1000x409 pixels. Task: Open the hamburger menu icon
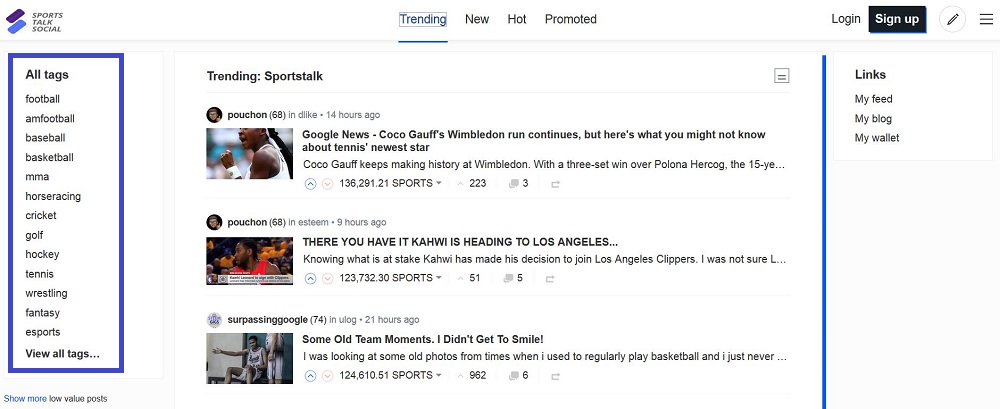(986, 20)
